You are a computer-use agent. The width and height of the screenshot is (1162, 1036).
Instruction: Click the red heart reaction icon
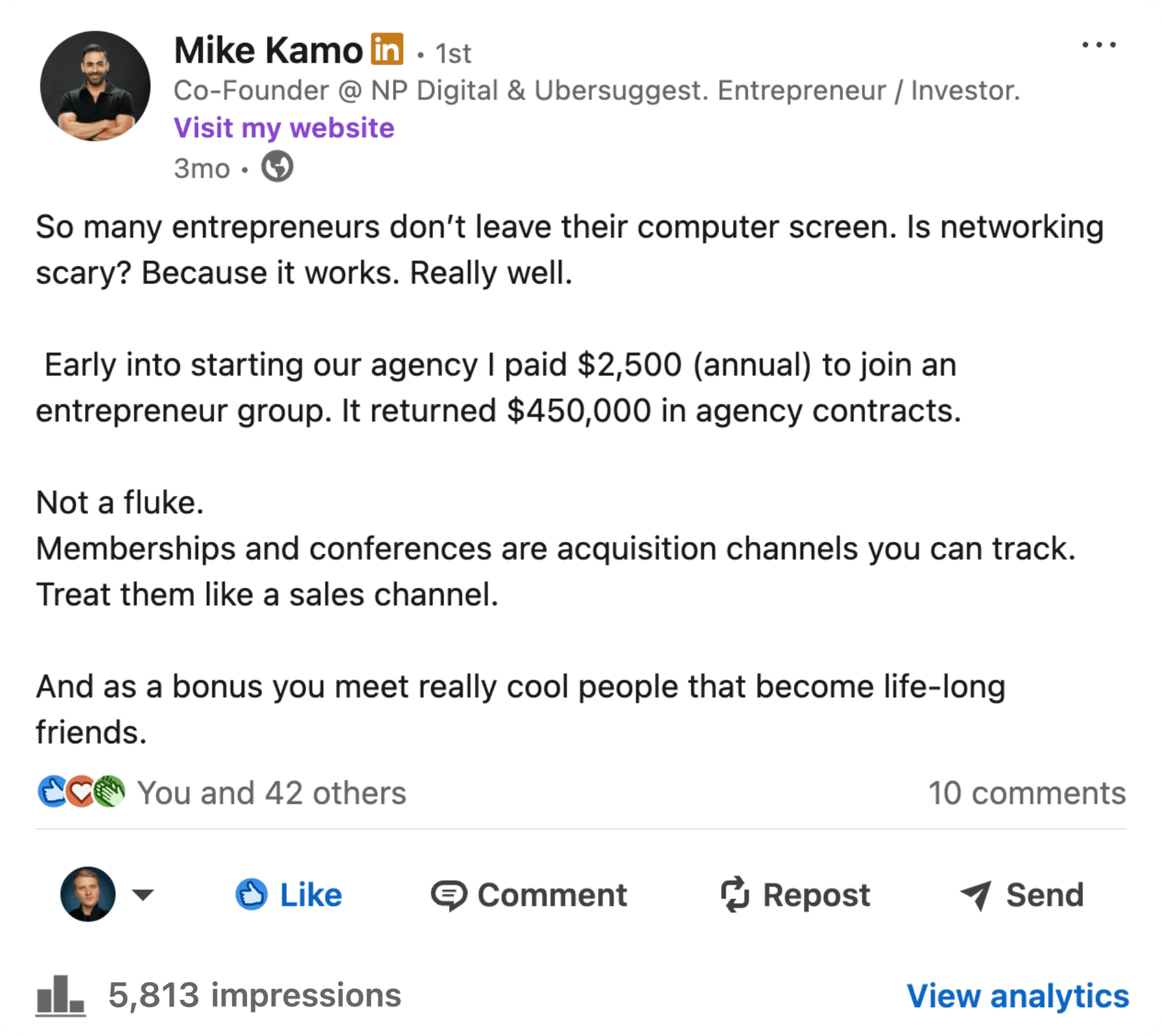[81, 792]
